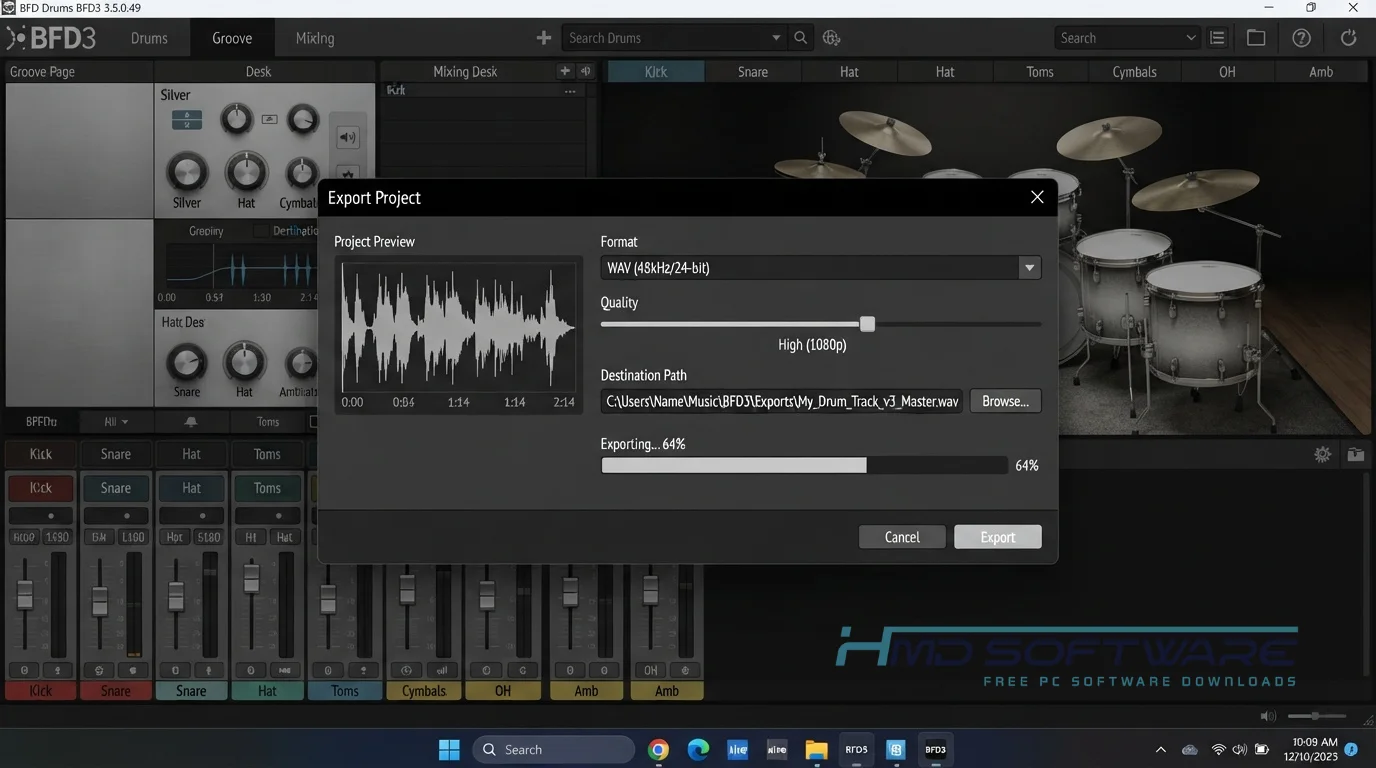The height and width of the screenshot is (768, 1376).
Task: Toggle the dark blue Snare channel button above its fader
Action: (x=116, y=488)
